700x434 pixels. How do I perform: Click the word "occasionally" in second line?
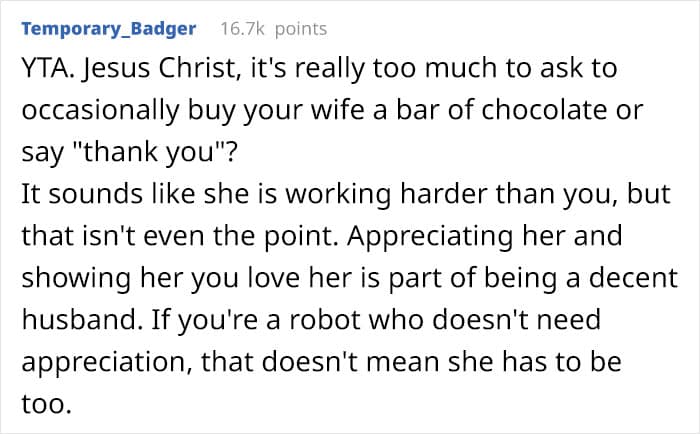(x=100, y=111)
